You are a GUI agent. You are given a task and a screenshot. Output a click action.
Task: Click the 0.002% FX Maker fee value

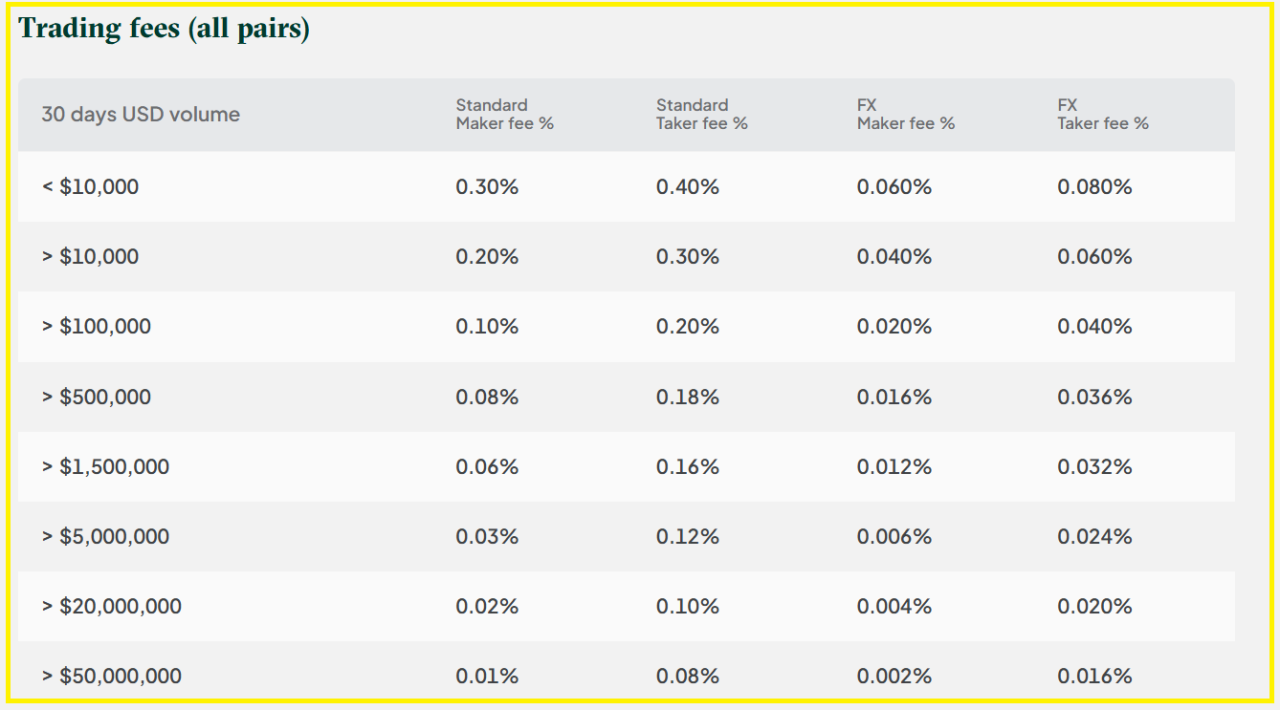coord(894,677)
